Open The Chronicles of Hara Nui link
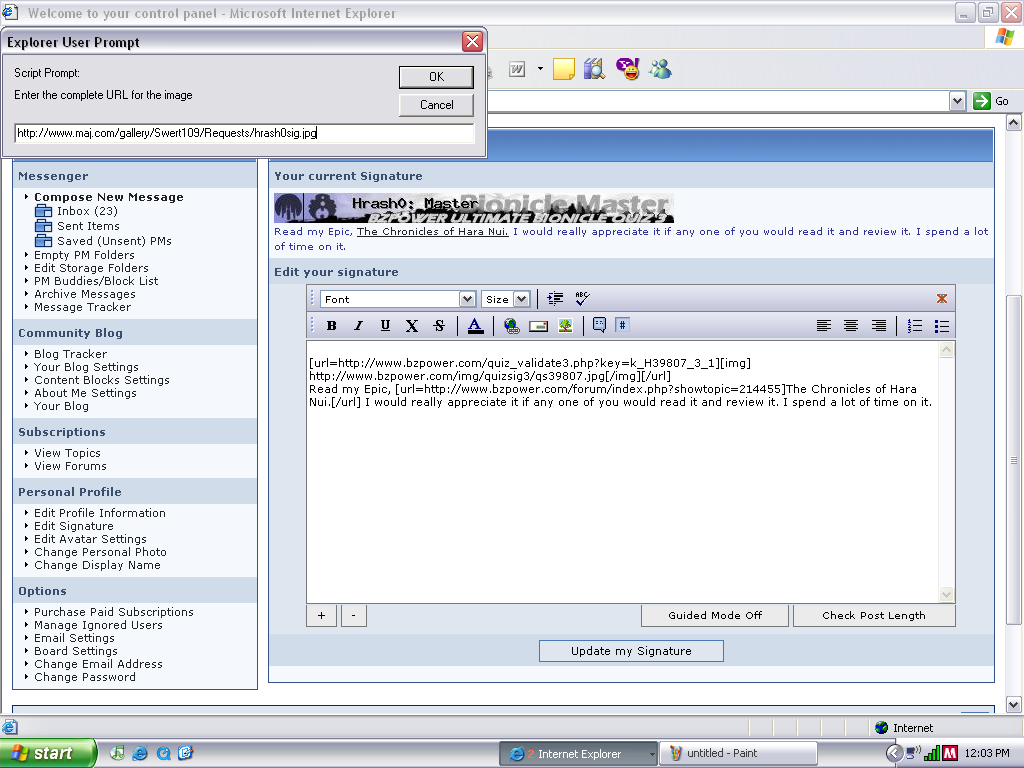Viewport: 1024px width, 768px height. 433,231
